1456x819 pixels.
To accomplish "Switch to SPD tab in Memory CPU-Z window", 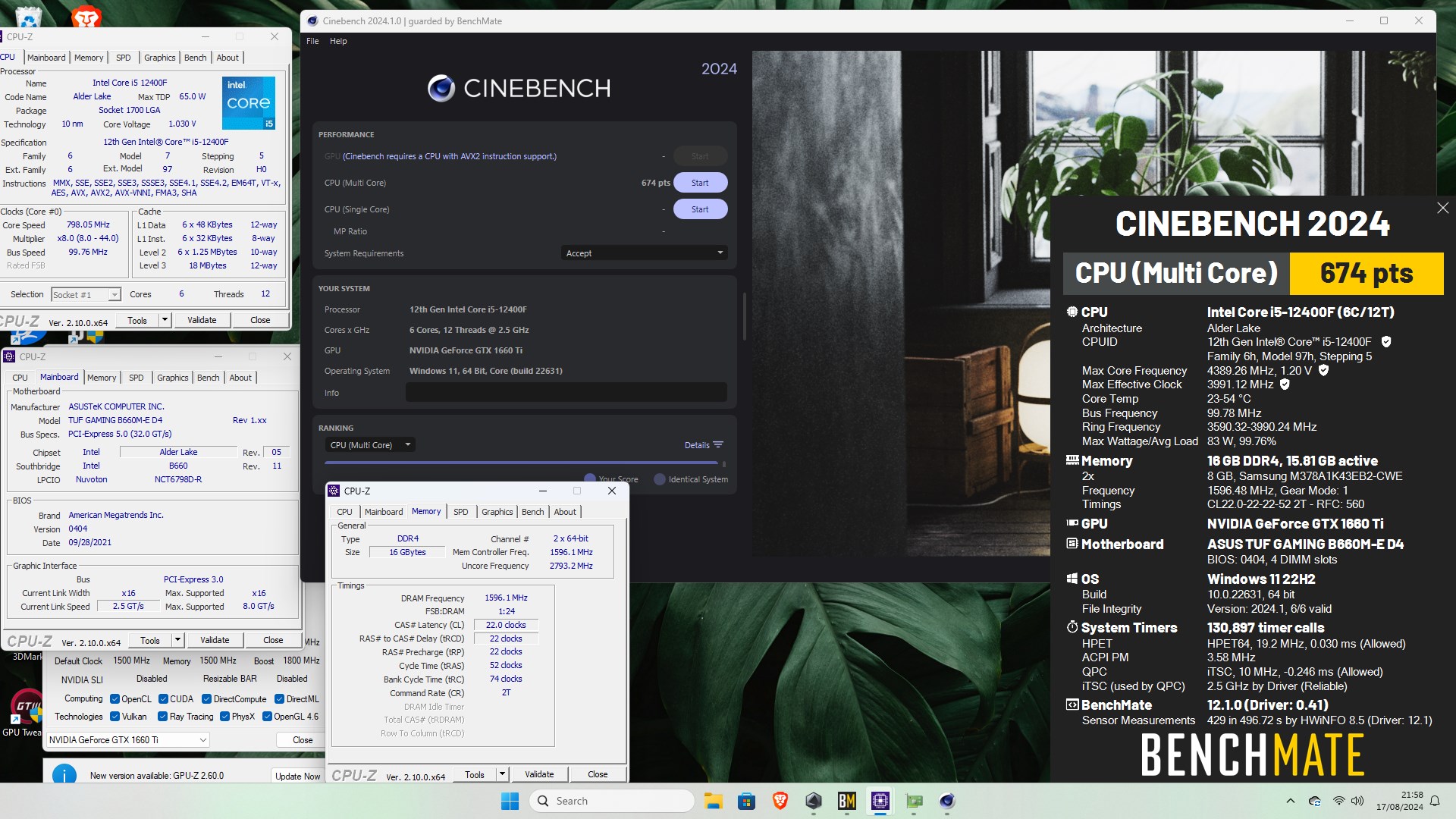I will 460,512.
